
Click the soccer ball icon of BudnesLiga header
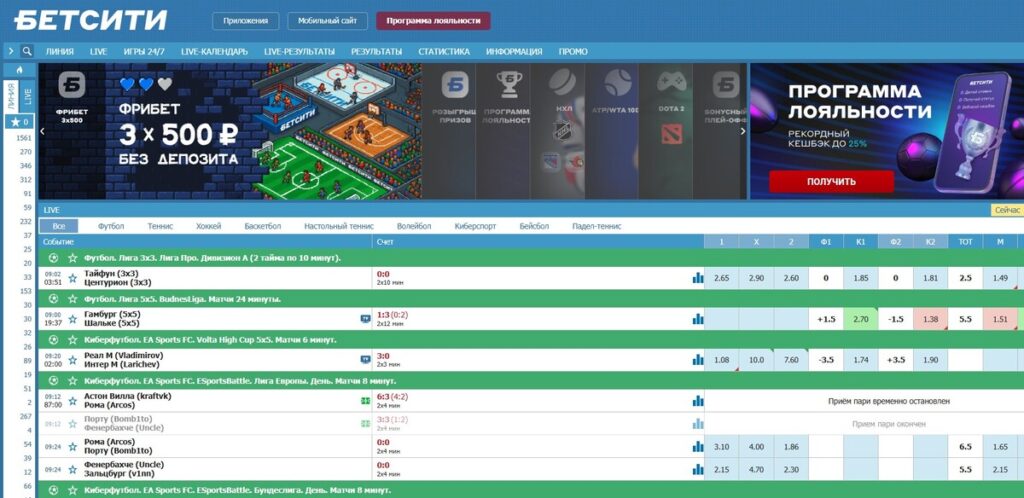point(54,299)
